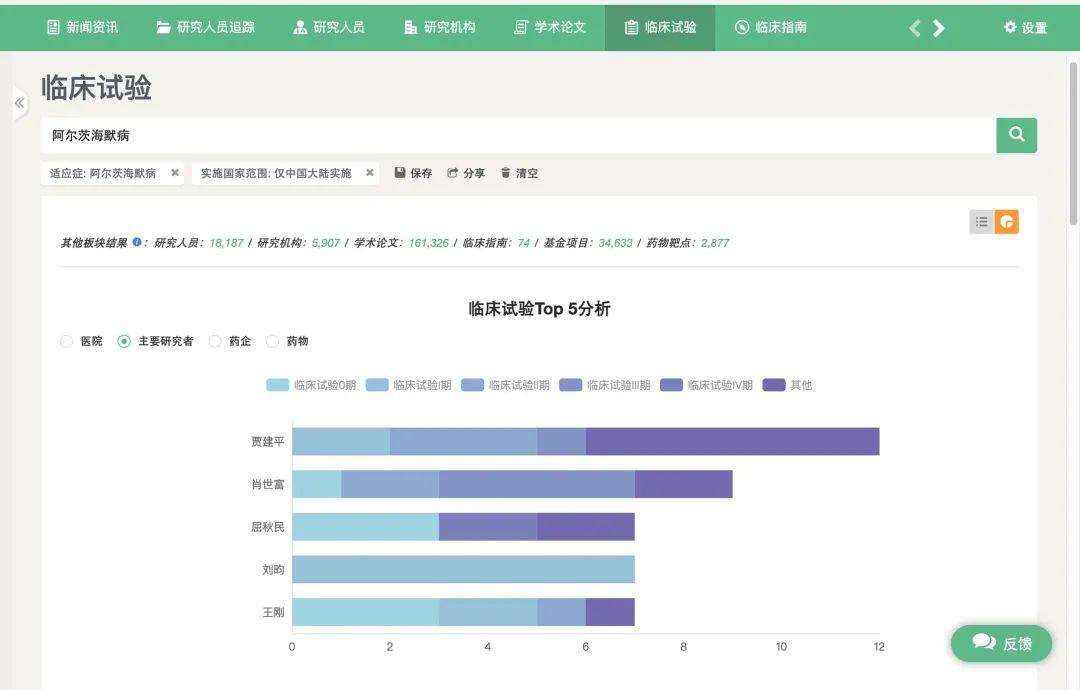Image resolution: width=1080 pixels, height=690 pixels.
Task: Collapse the left sidebar with double chevron
Action: 19,103
